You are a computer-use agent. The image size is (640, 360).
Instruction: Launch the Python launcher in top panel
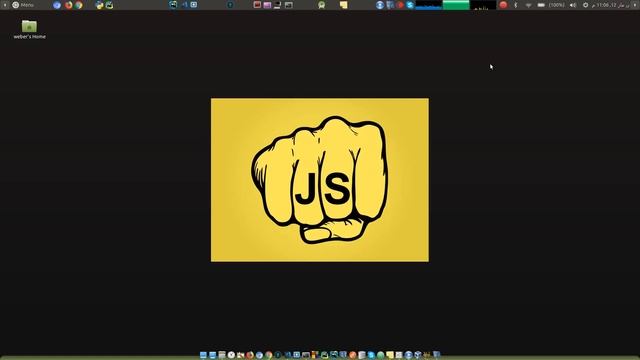pyautogui.click(x=99, y=5)
